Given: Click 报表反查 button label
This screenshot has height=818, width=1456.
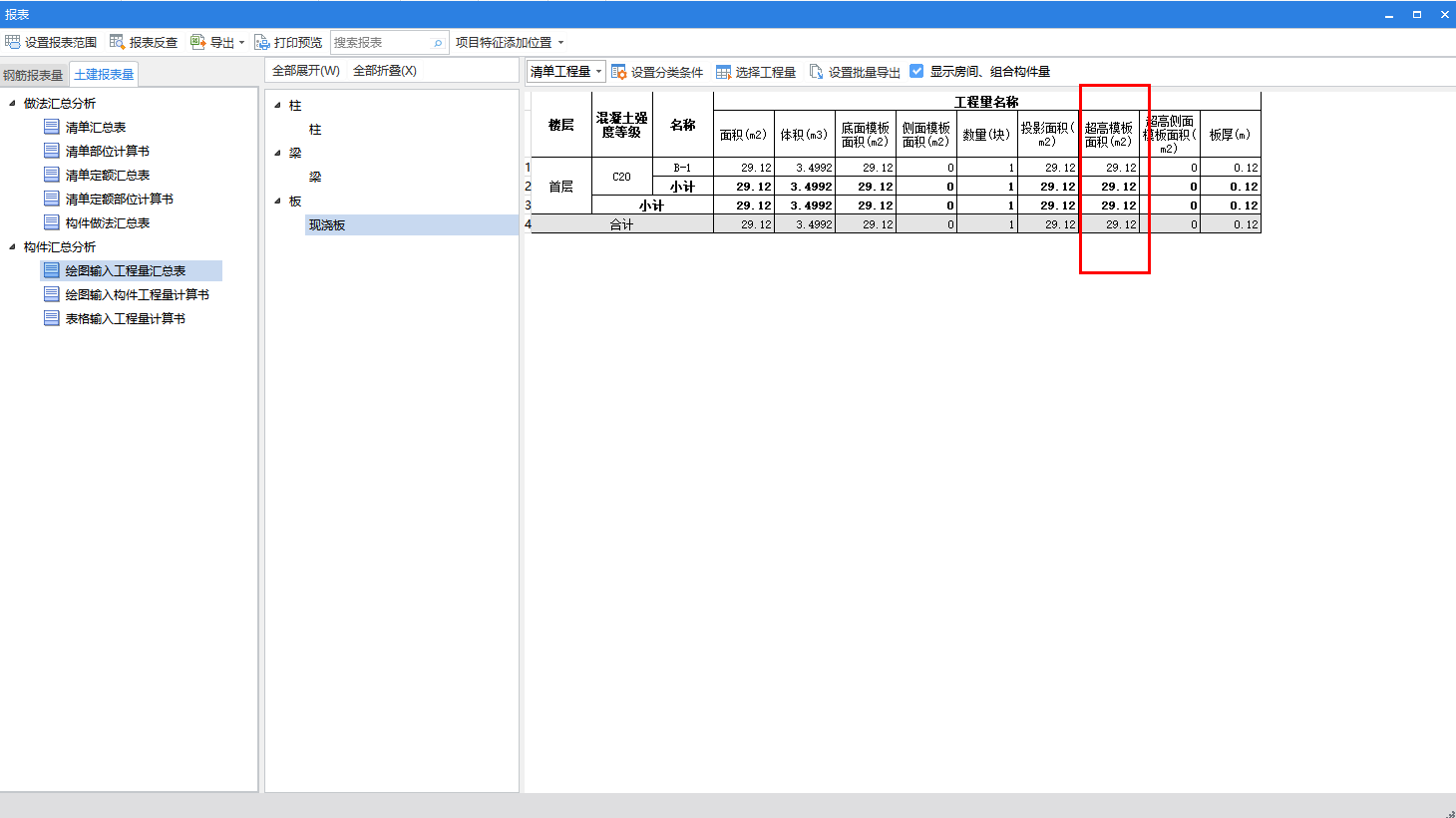Looking at the screenshot, I should (154, 43).
